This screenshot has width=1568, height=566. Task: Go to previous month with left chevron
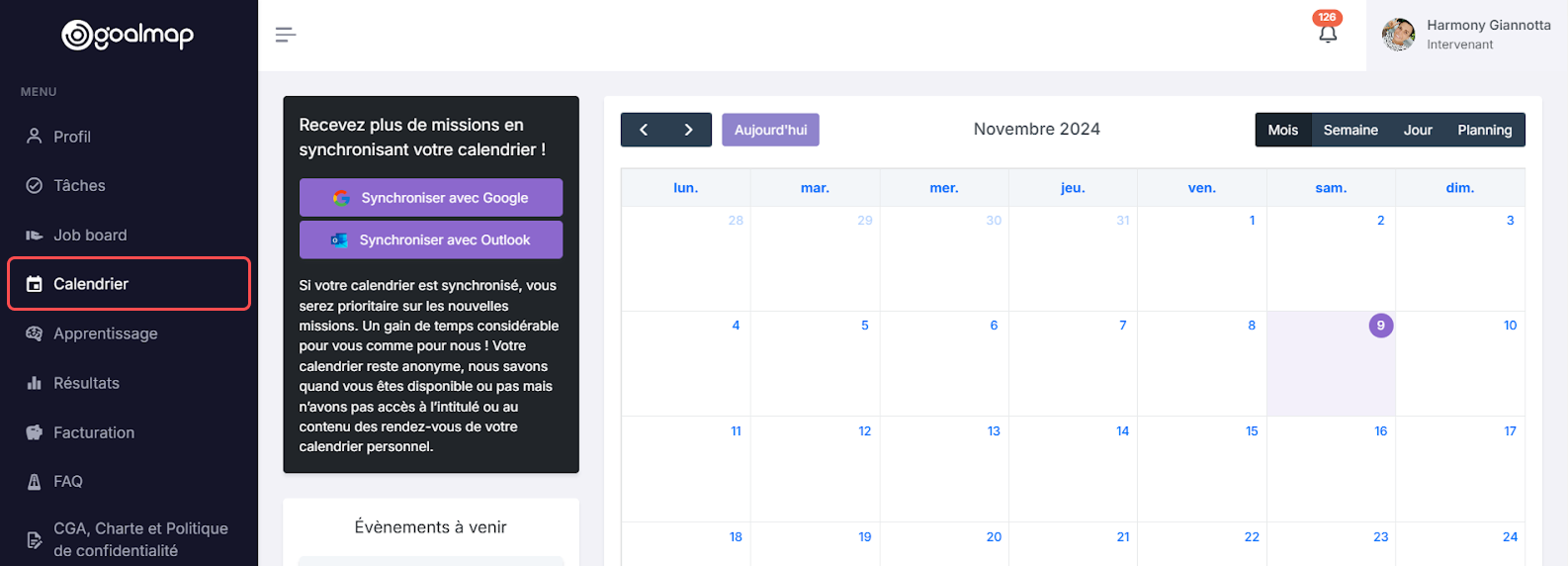644,130
